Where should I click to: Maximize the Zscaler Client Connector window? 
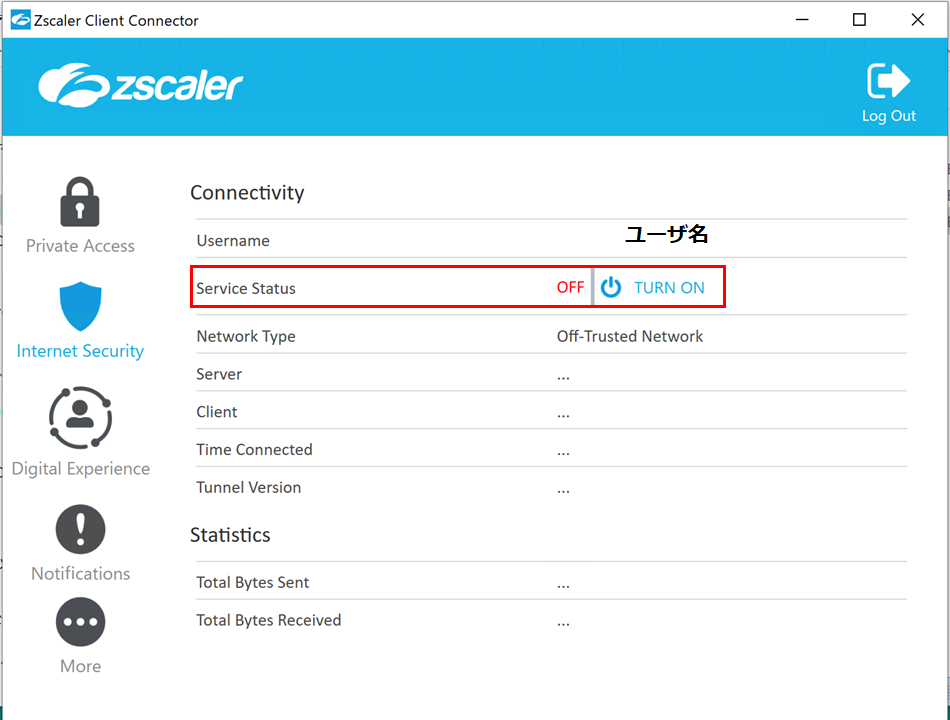coord(859,20)
